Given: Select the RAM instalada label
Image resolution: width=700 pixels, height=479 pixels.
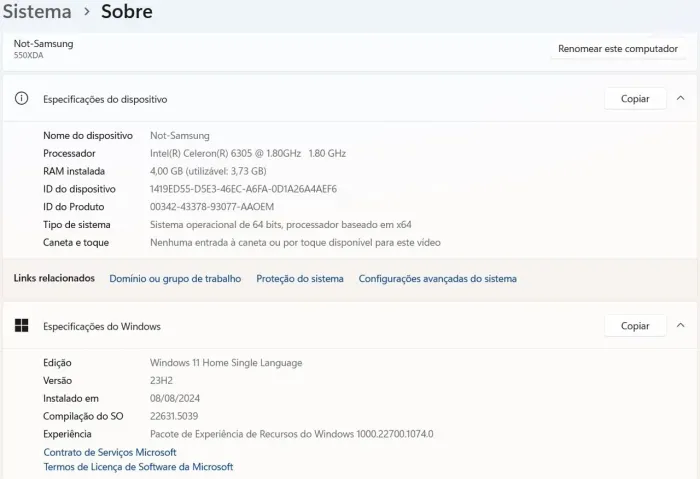Looking at the screenshot, I should [x=74, y=171].
